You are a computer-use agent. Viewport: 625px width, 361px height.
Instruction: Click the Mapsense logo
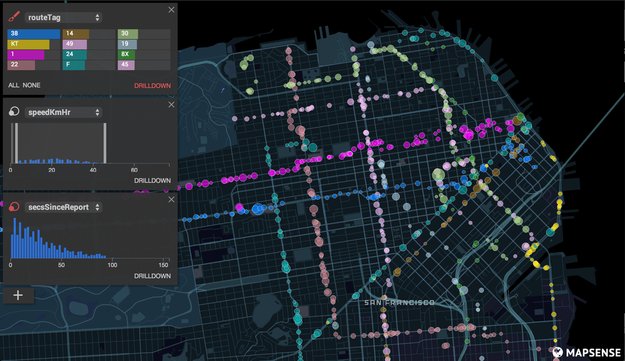click(x=586, y=352)
